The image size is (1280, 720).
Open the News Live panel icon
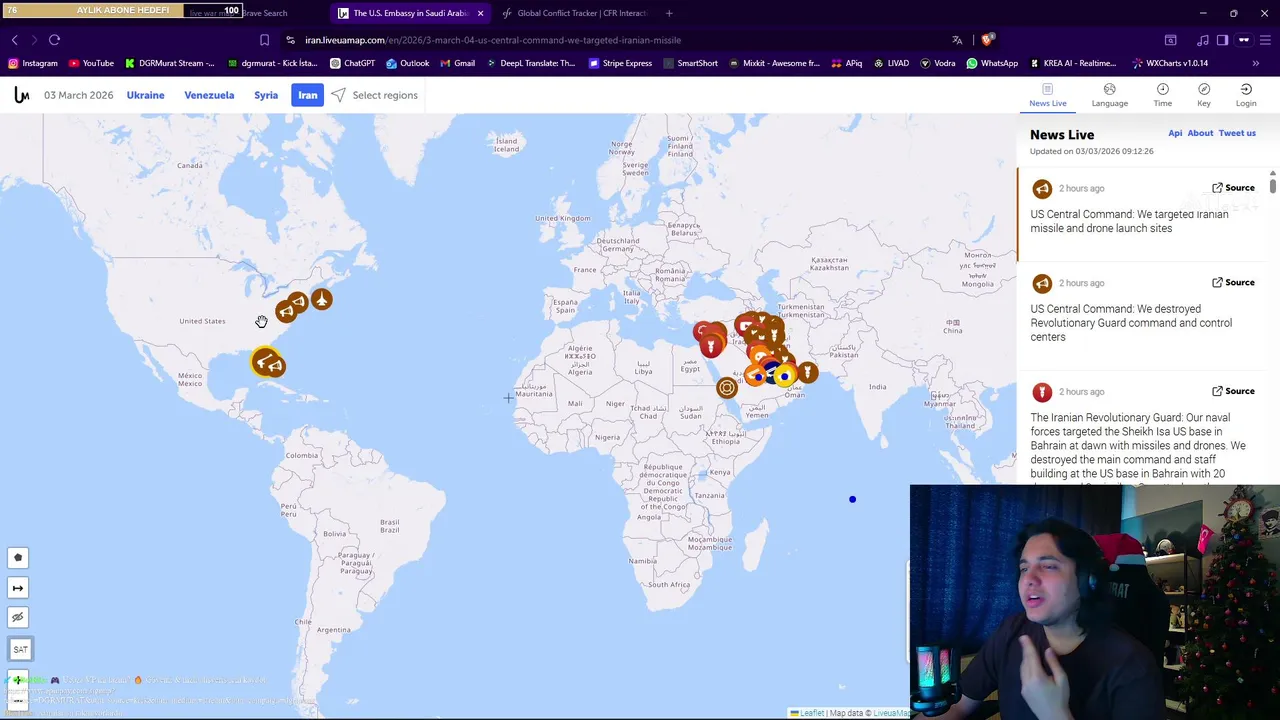pos(1048,95)
